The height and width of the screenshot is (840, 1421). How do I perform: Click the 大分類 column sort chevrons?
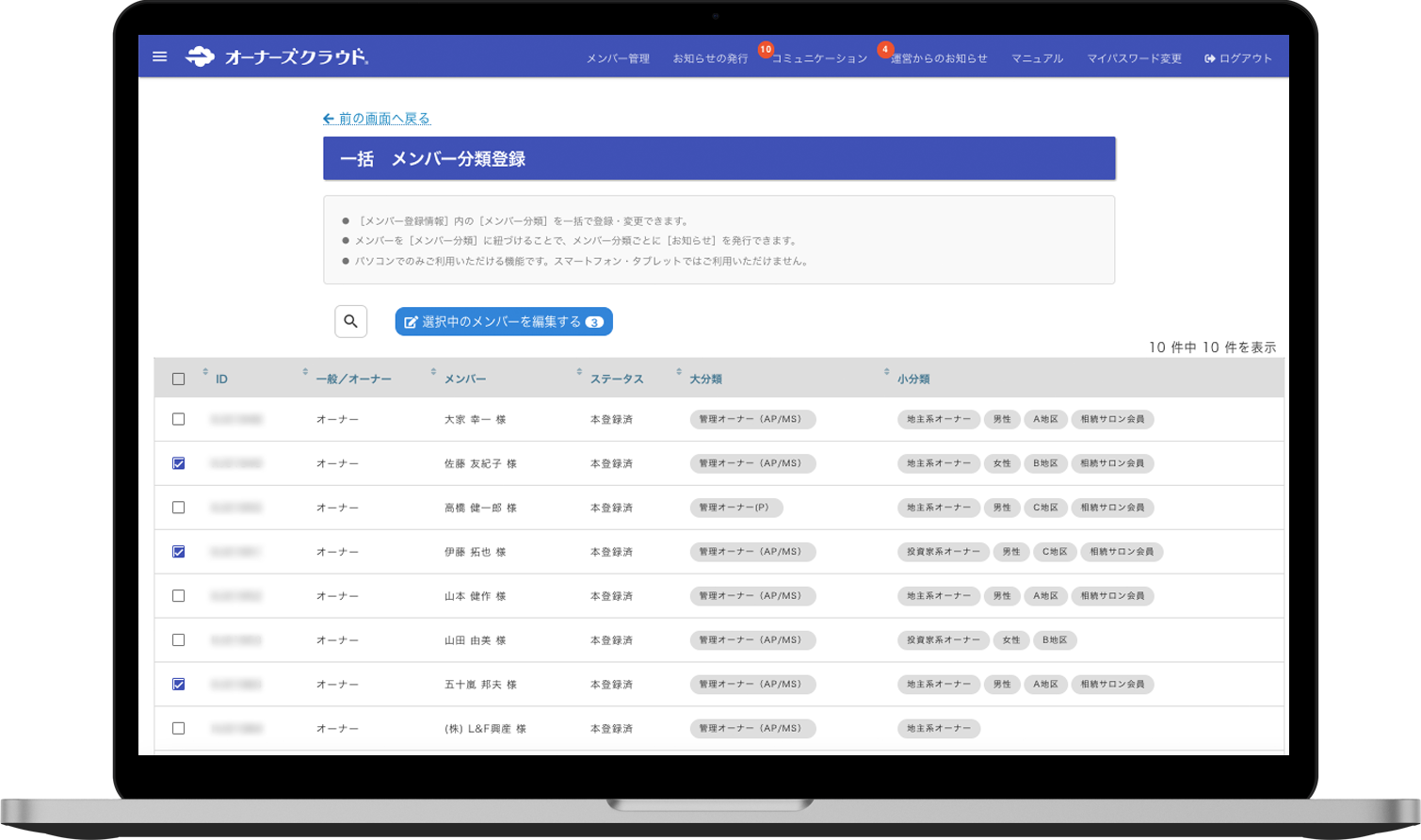coord(678,372)
